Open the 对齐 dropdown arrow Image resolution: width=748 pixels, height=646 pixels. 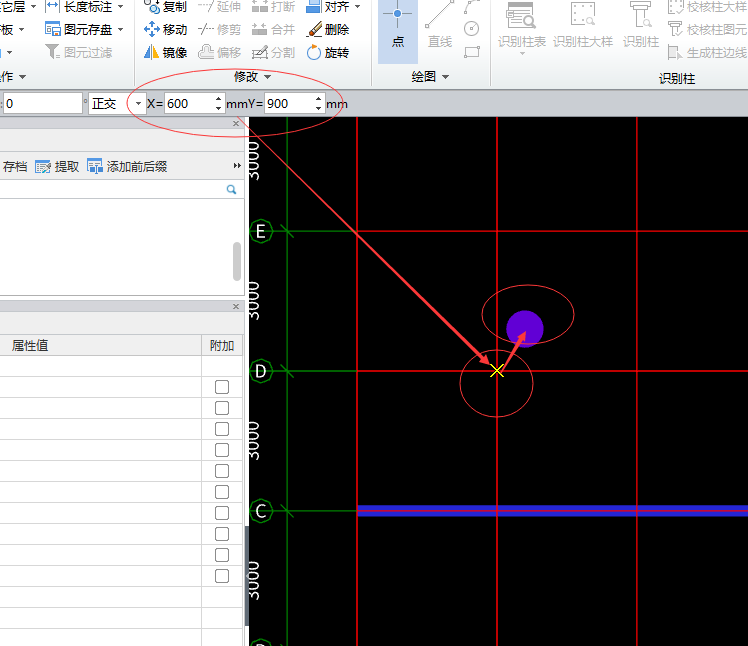(357, 7)
